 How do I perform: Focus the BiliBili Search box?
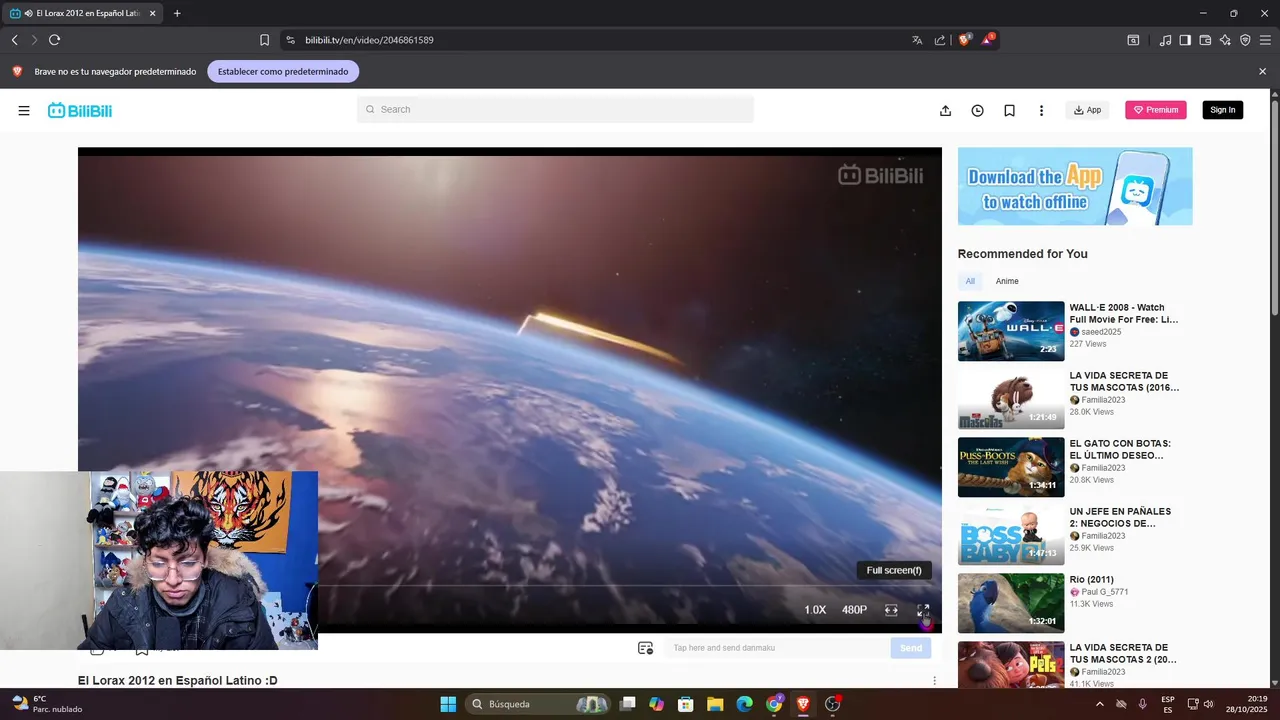coord(555,110)
